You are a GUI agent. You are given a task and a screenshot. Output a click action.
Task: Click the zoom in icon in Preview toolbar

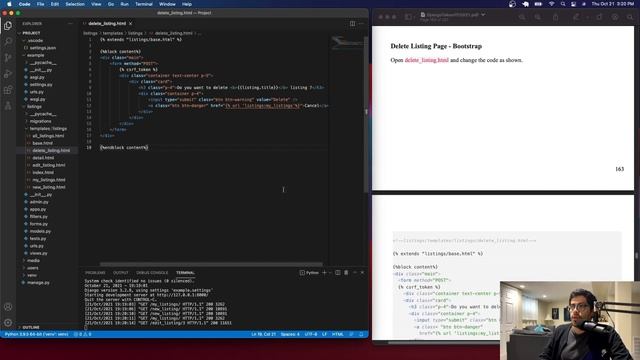click(538, 17)
